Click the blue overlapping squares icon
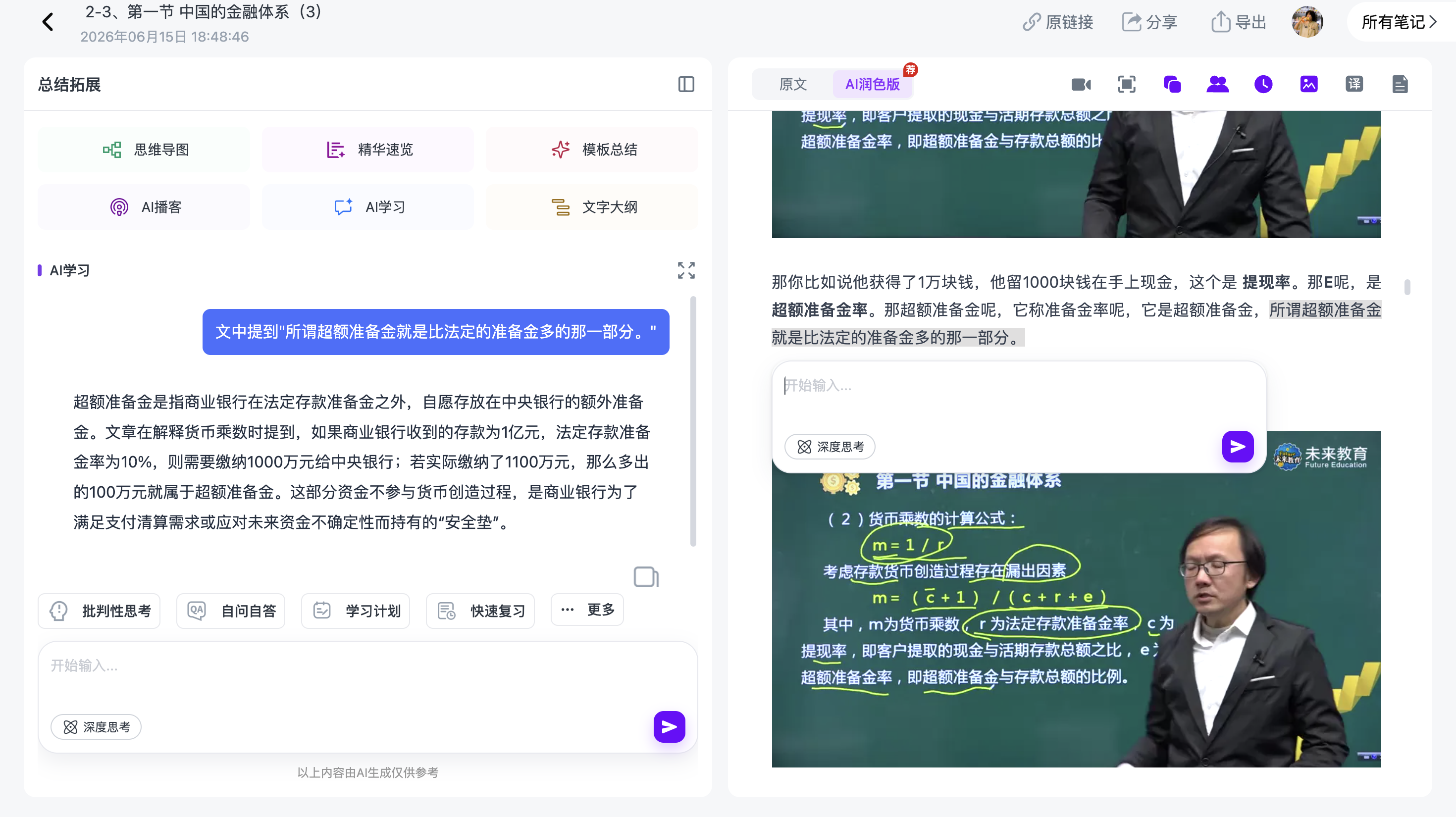 click(x=1172, y=84)
